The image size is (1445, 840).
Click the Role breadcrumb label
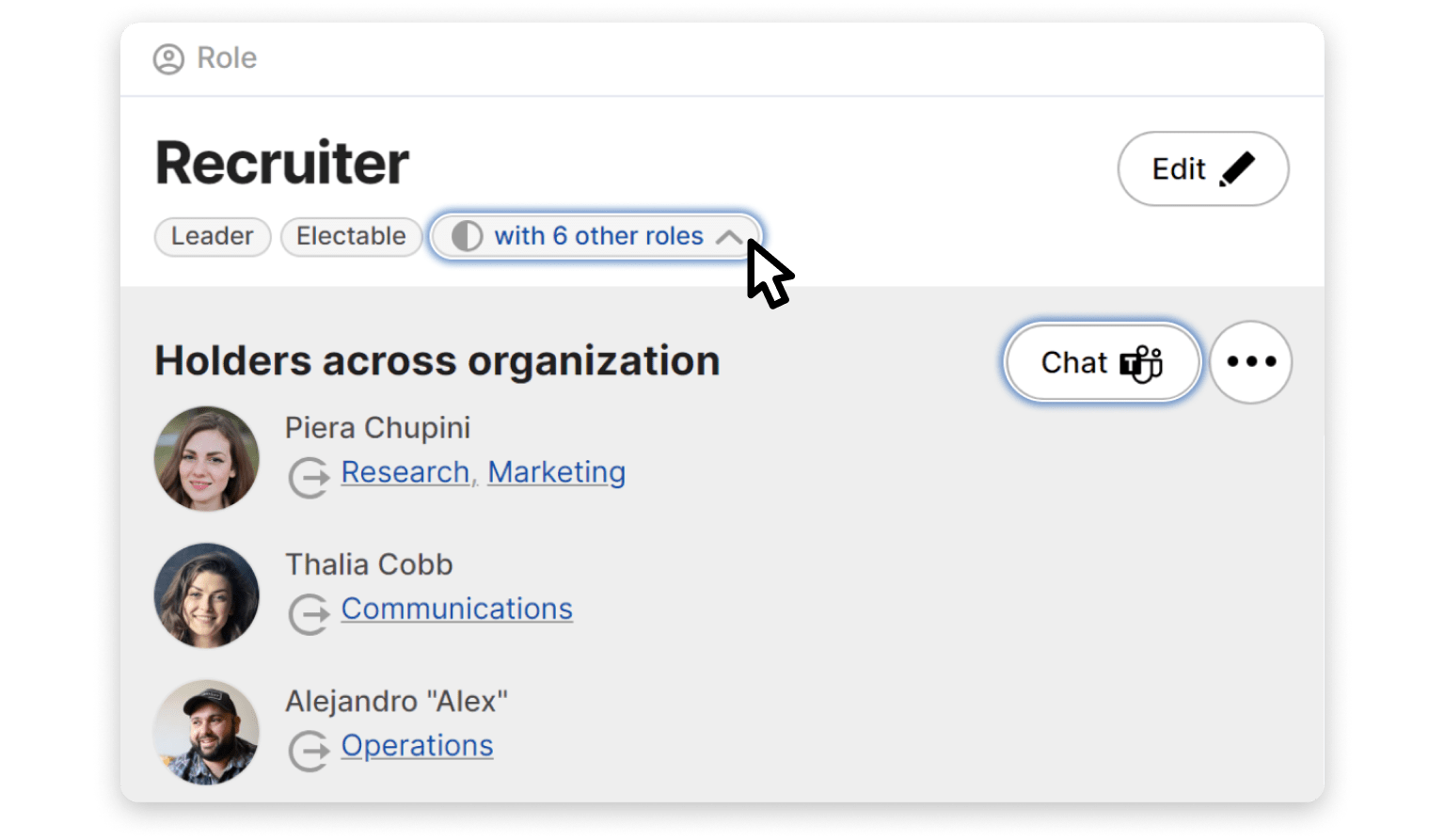[x=227, y=58]
